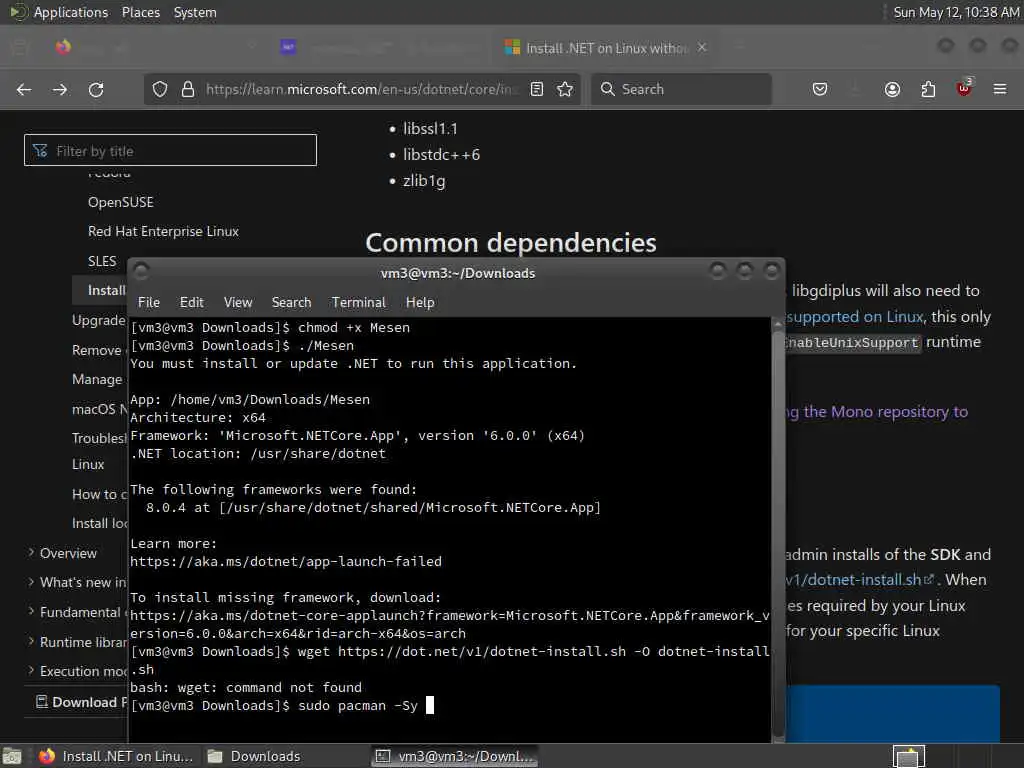Click the Common dependencies heading
1024x768 pixels.
(511, 242)
